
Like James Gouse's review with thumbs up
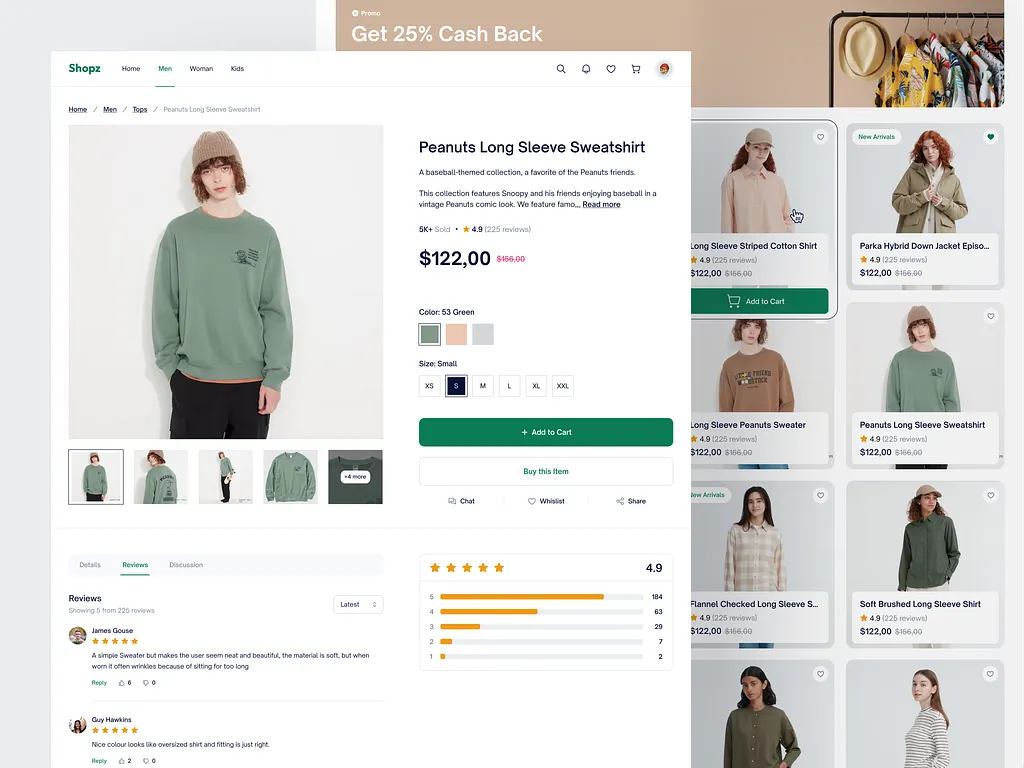pyautogui.click(x=122, y=682)
